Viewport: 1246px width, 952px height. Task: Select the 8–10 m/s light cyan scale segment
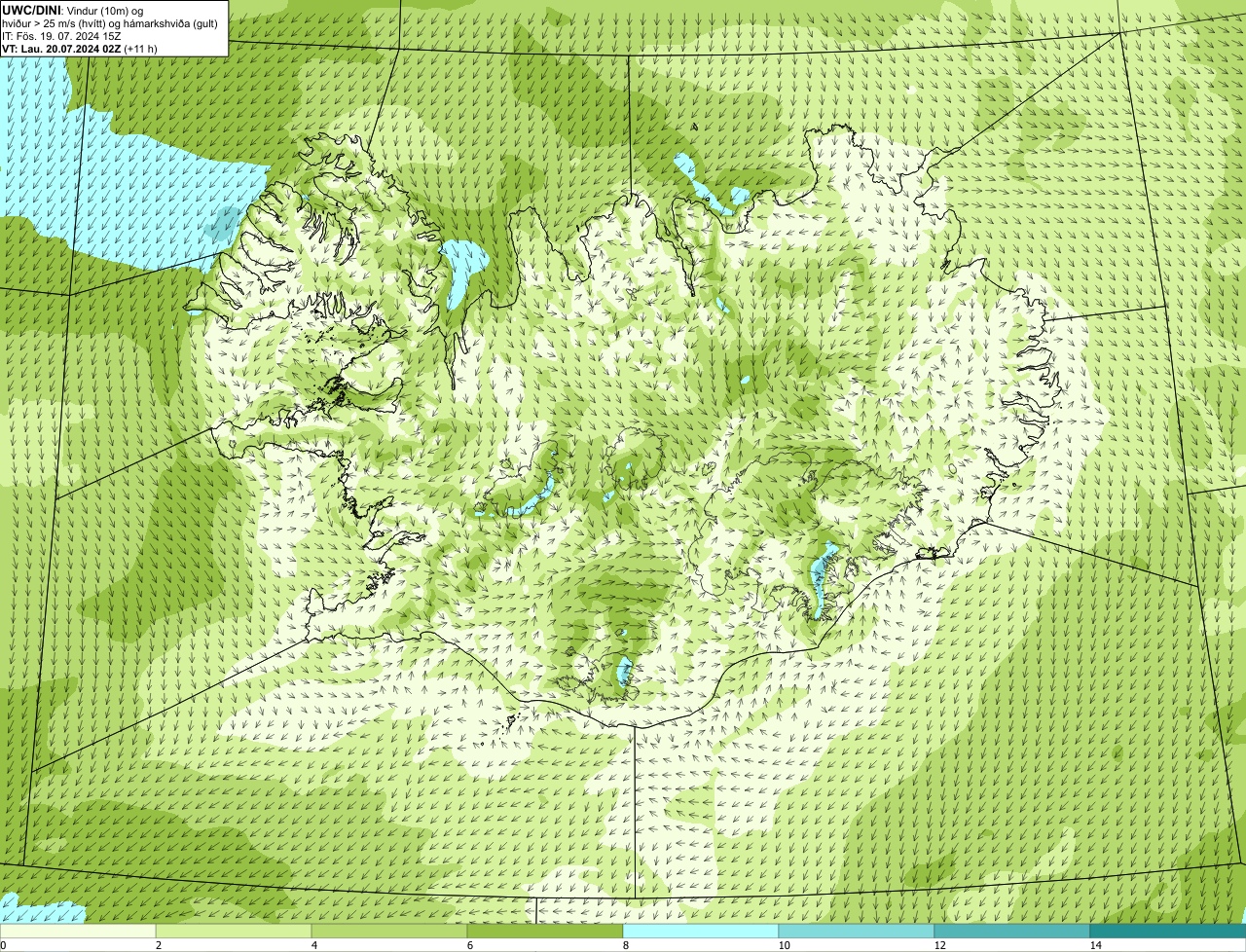coord(701,931)
